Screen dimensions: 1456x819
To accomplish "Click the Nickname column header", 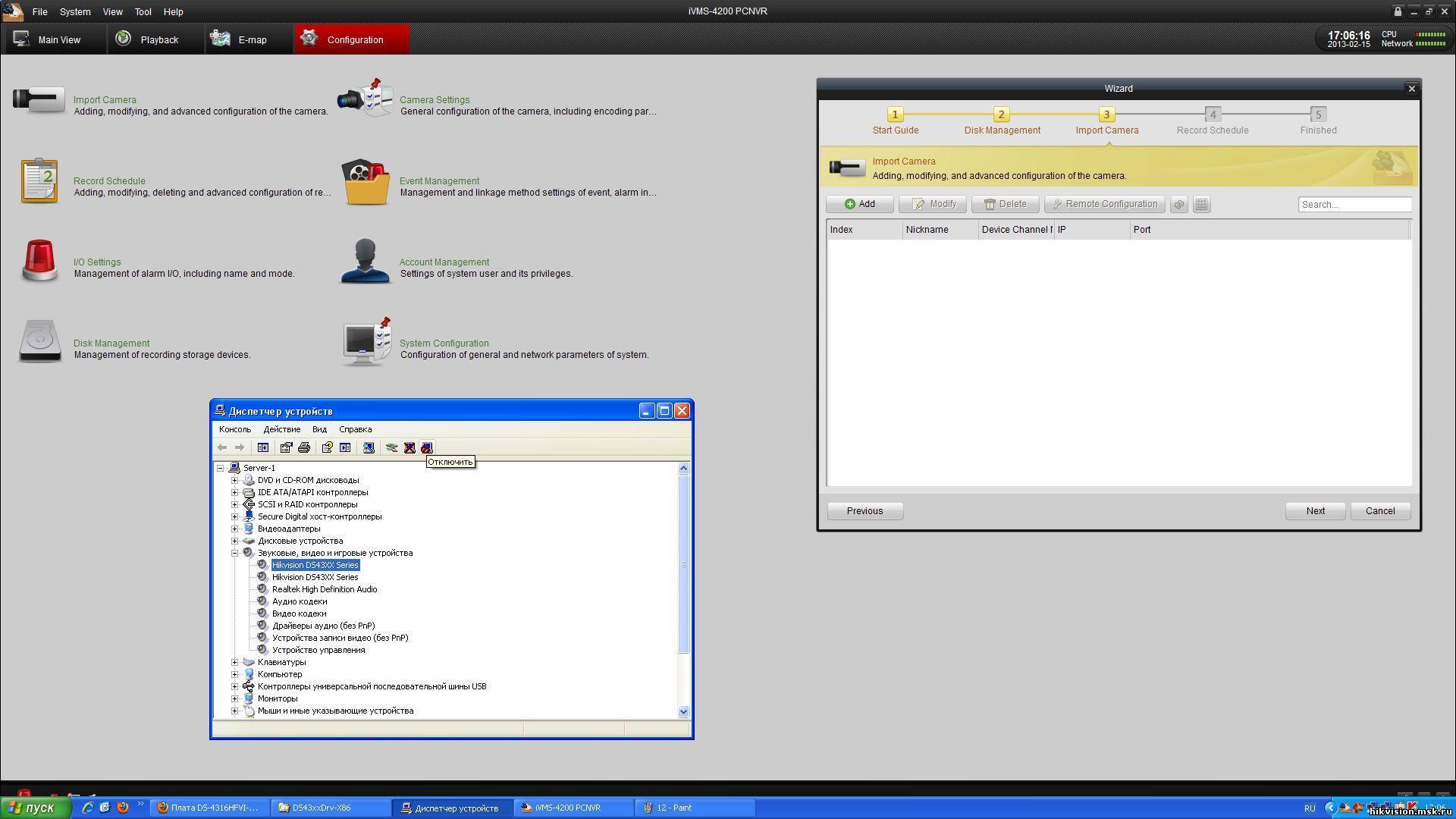I will tap(940, 230).
